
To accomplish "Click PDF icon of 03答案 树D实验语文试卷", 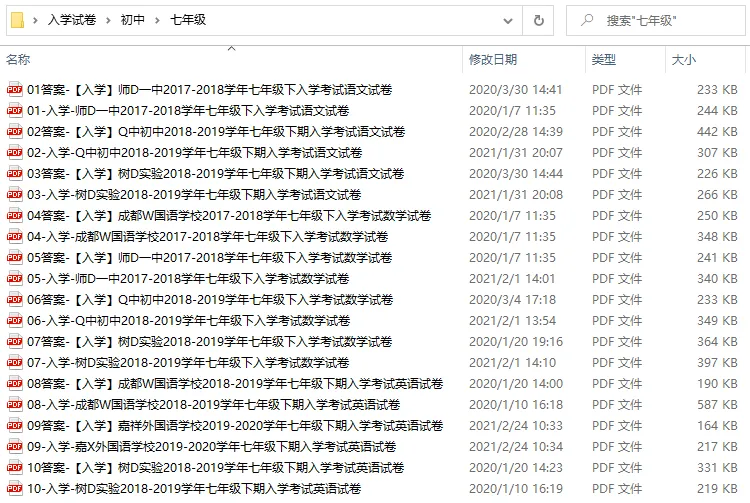I will click(x=14, y=174).
